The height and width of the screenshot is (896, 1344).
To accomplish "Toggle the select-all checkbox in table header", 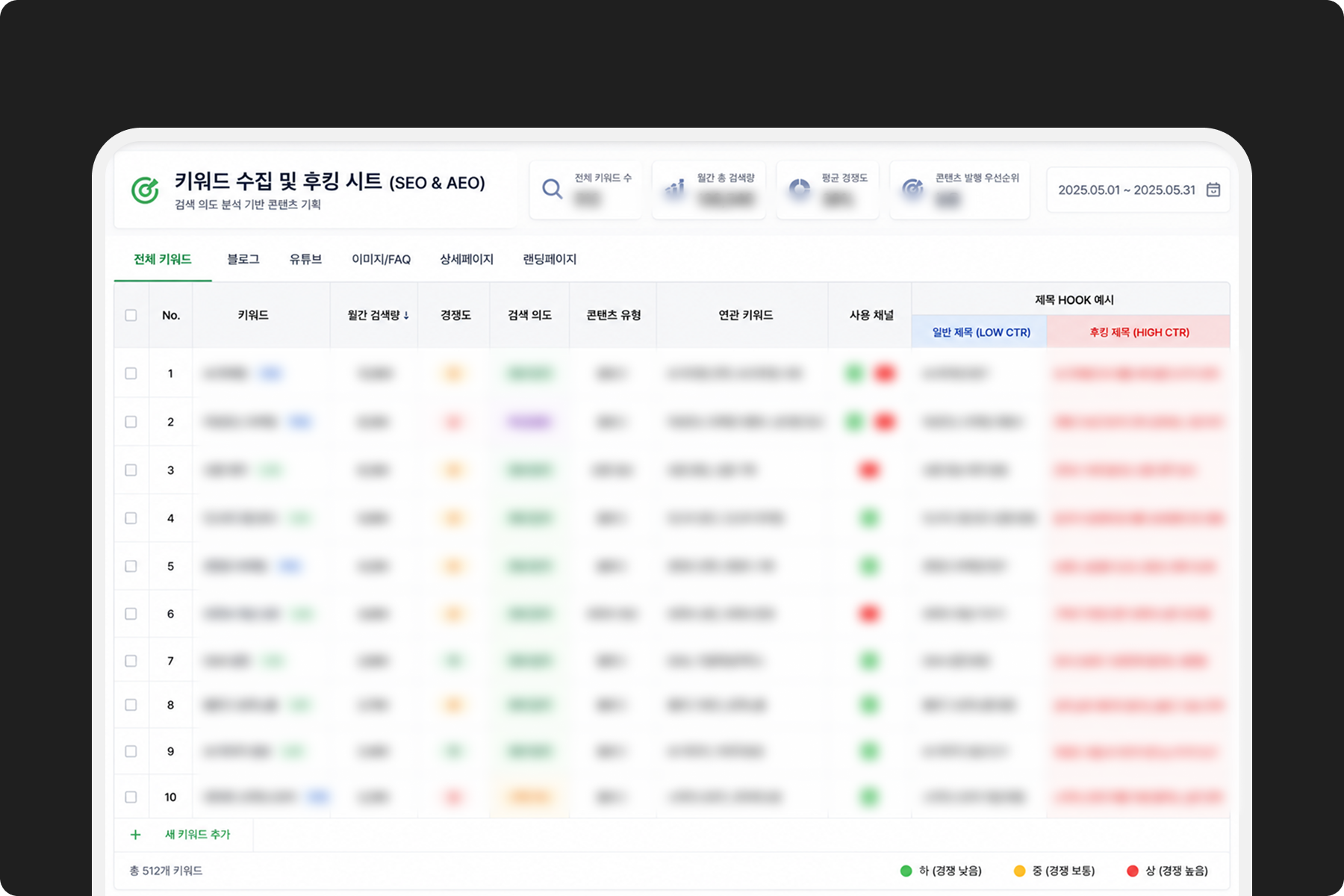I will 131,315.
